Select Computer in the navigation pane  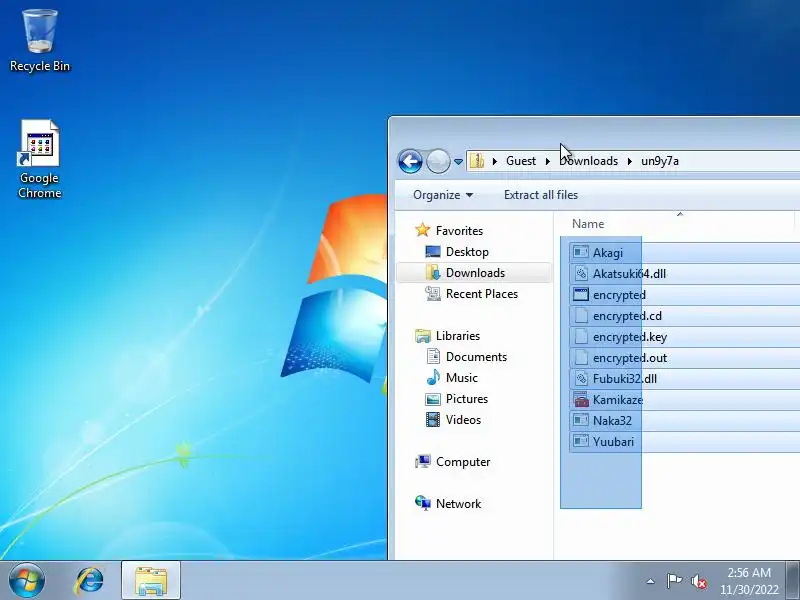463,462
